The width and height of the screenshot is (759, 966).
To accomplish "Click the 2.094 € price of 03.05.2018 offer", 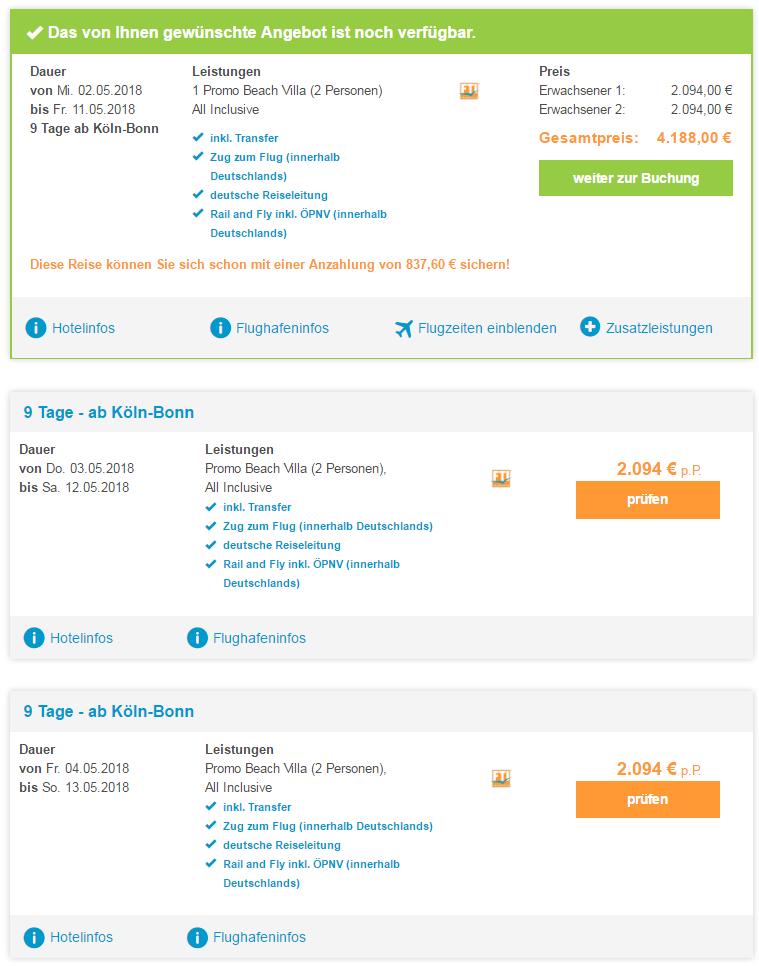I will pyautogui.click(x=647, y=469).
